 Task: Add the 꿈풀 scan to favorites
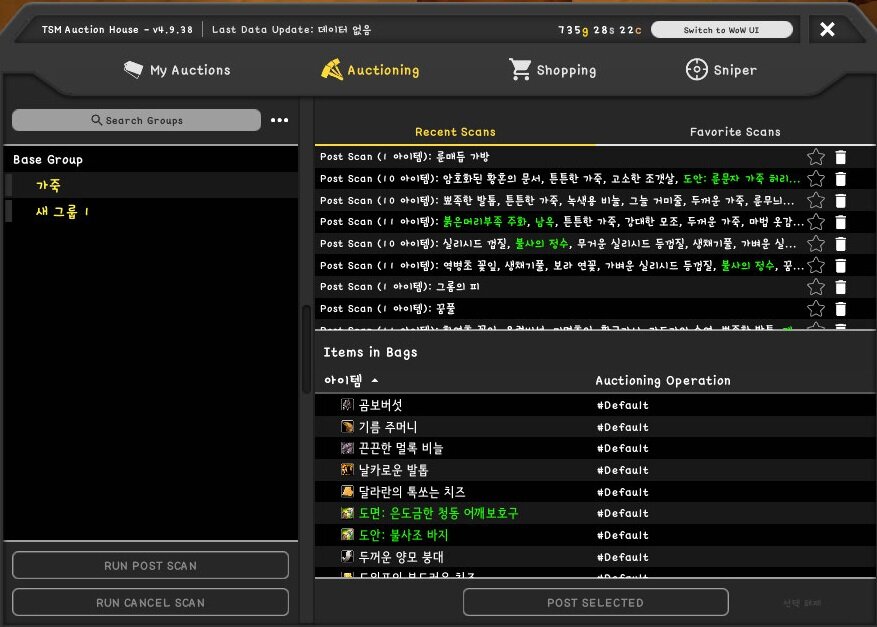[x=816, y=309]
